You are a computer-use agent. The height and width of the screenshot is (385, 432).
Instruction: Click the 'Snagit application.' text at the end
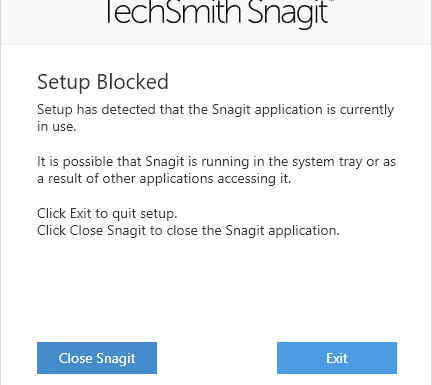282,231
